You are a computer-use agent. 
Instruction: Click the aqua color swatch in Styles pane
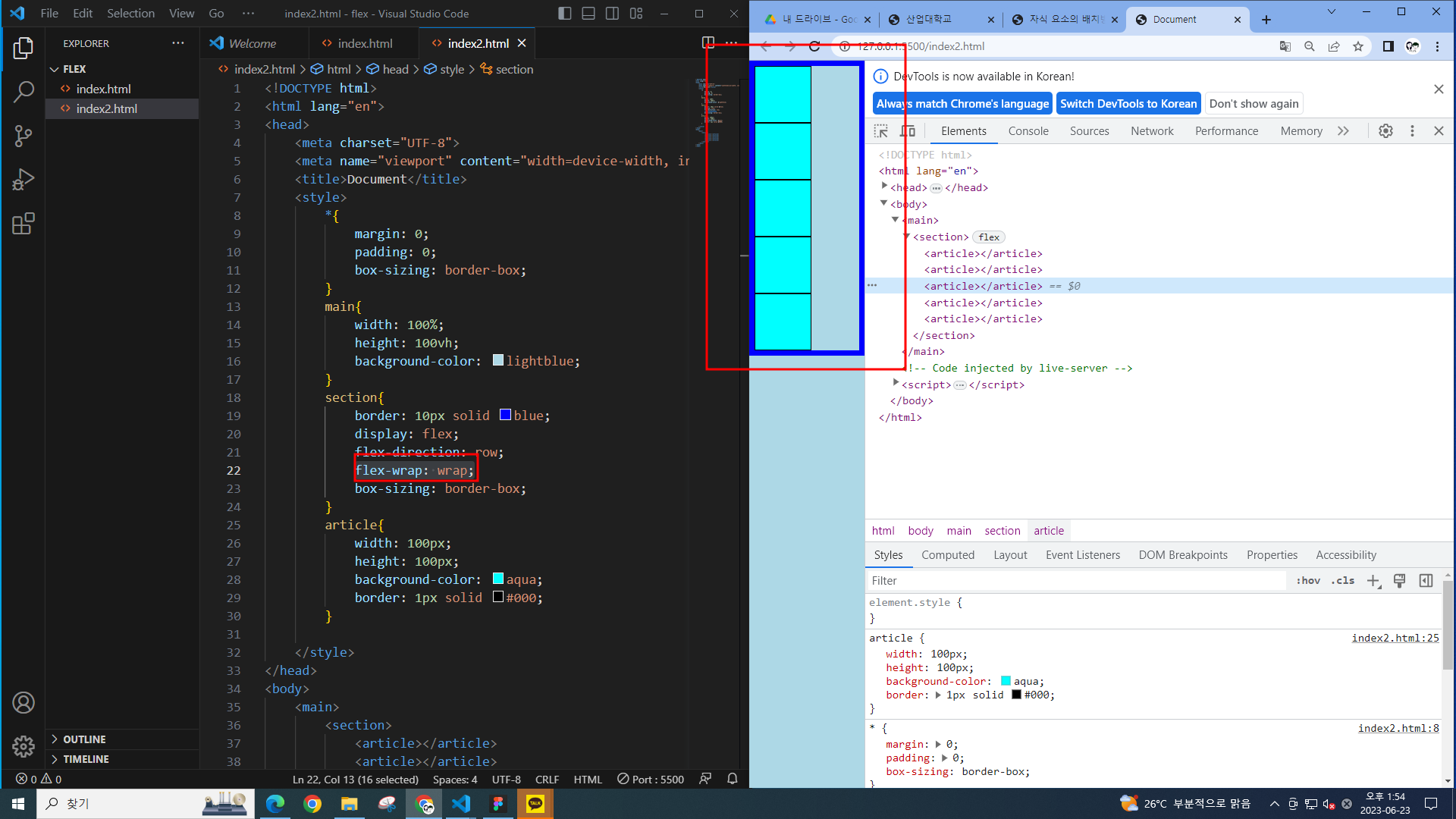(x=1006, y=682)
